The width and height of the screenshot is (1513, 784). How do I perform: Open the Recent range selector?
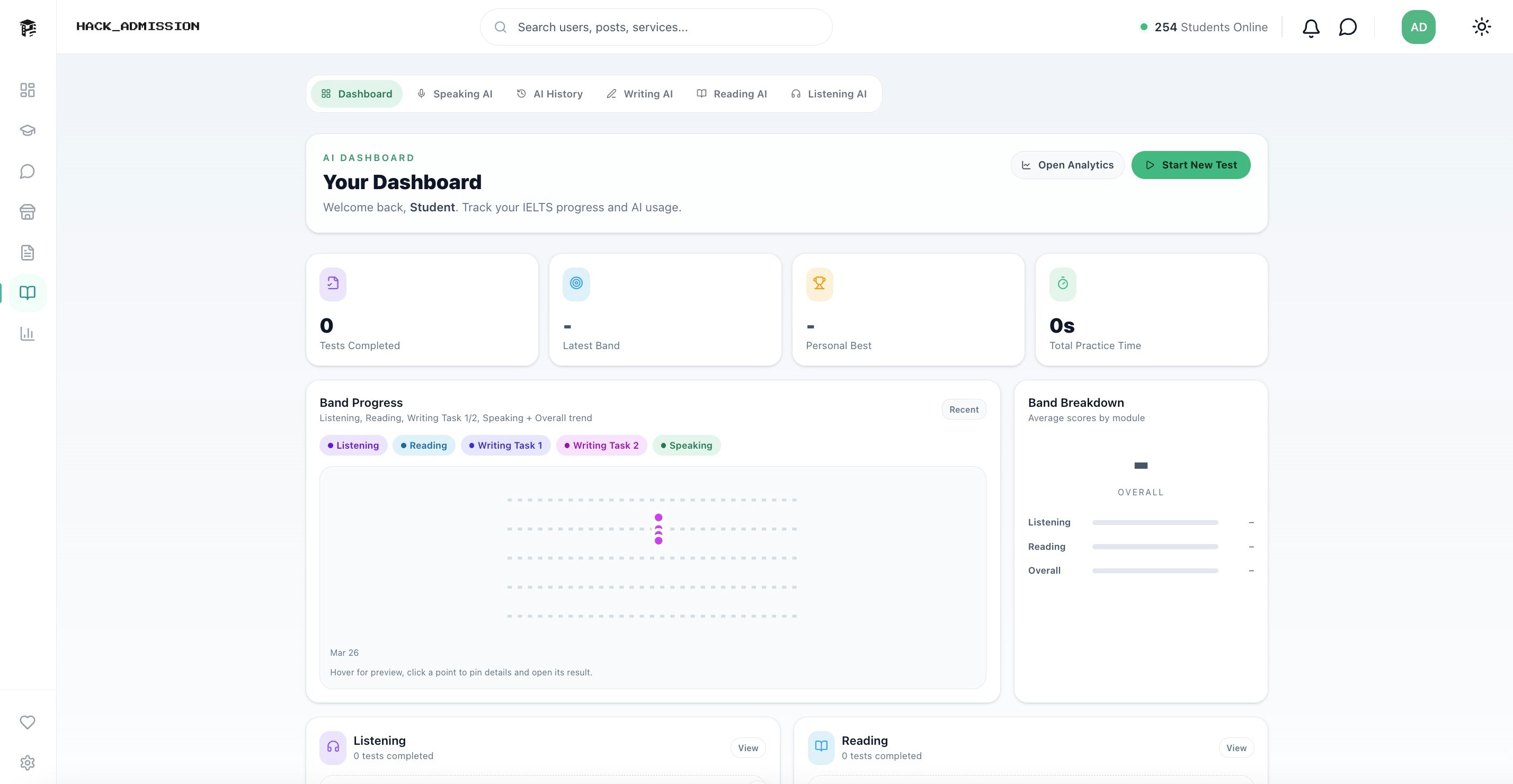[x=964, y=409]
